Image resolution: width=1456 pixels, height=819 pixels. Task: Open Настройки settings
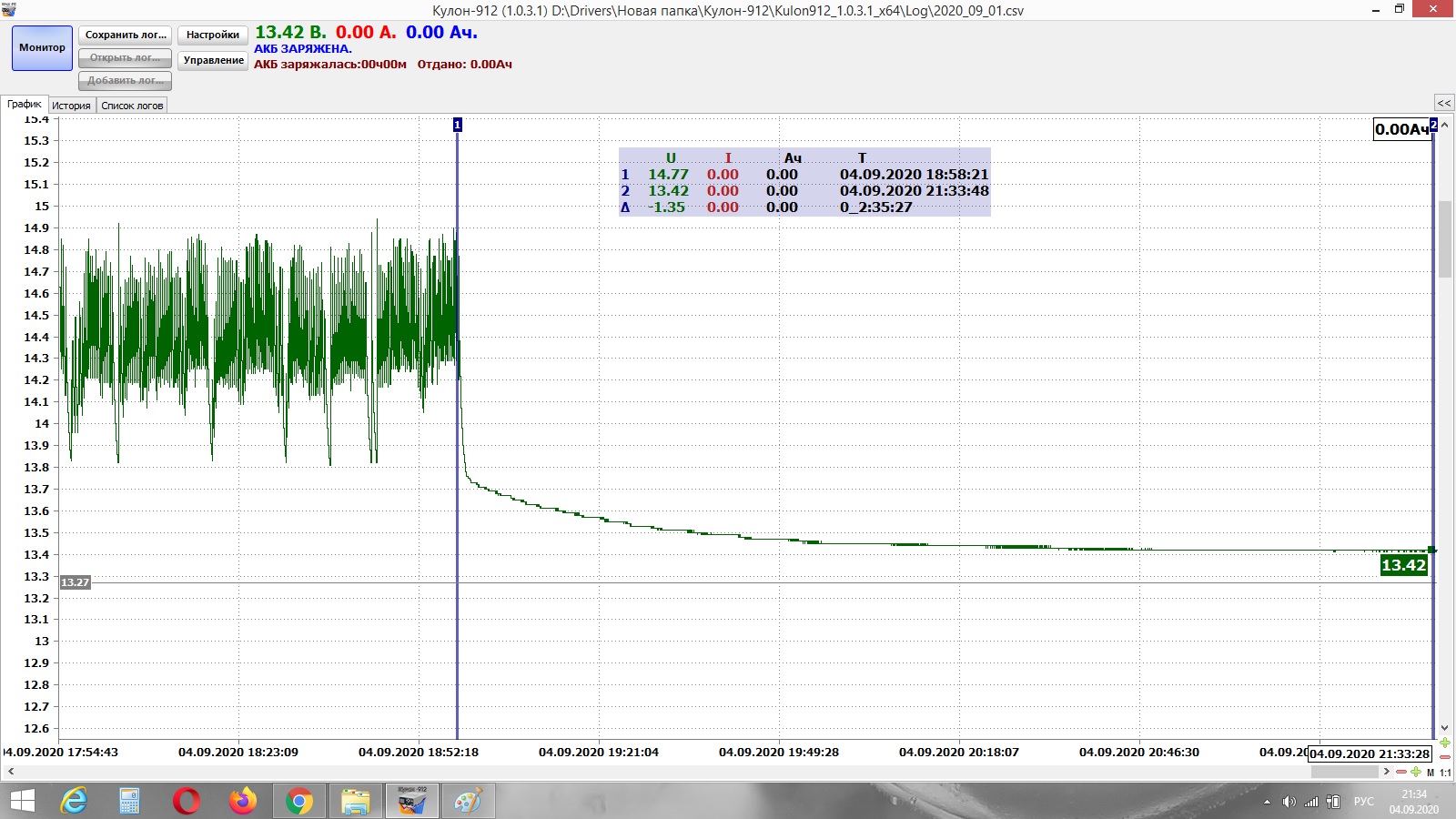point(212,35)
